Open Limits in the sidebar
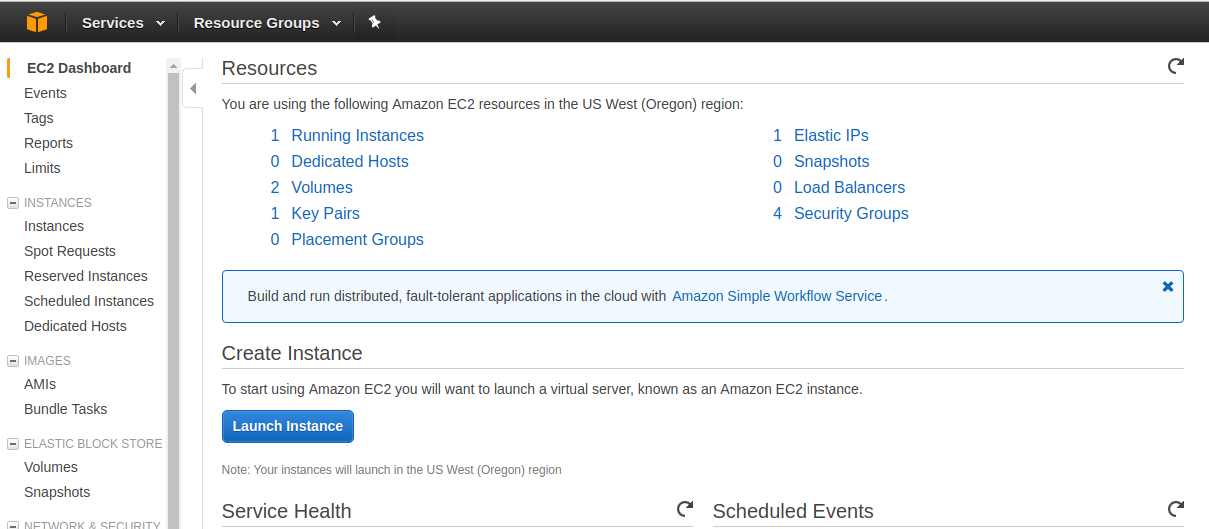 [42, 168]
